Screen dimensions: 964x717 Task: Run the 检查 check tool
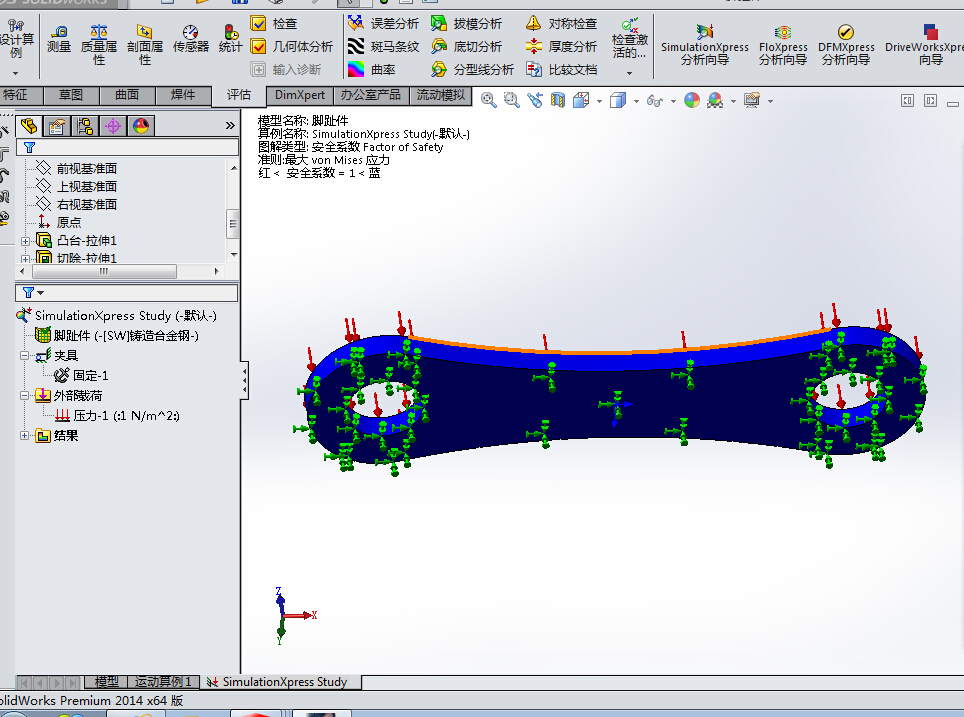tap(274, 23)
